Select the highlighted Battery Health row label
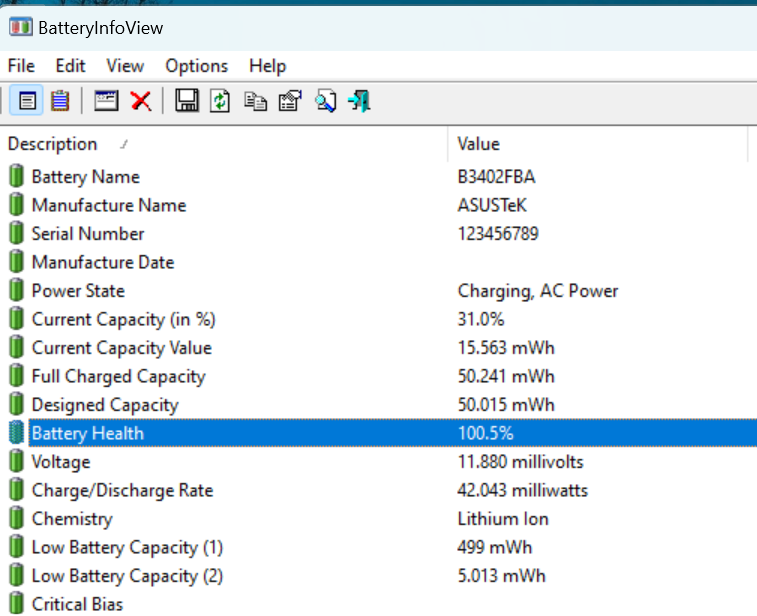Viewport: 757px width, 616px height. click(x=88, y=433)
